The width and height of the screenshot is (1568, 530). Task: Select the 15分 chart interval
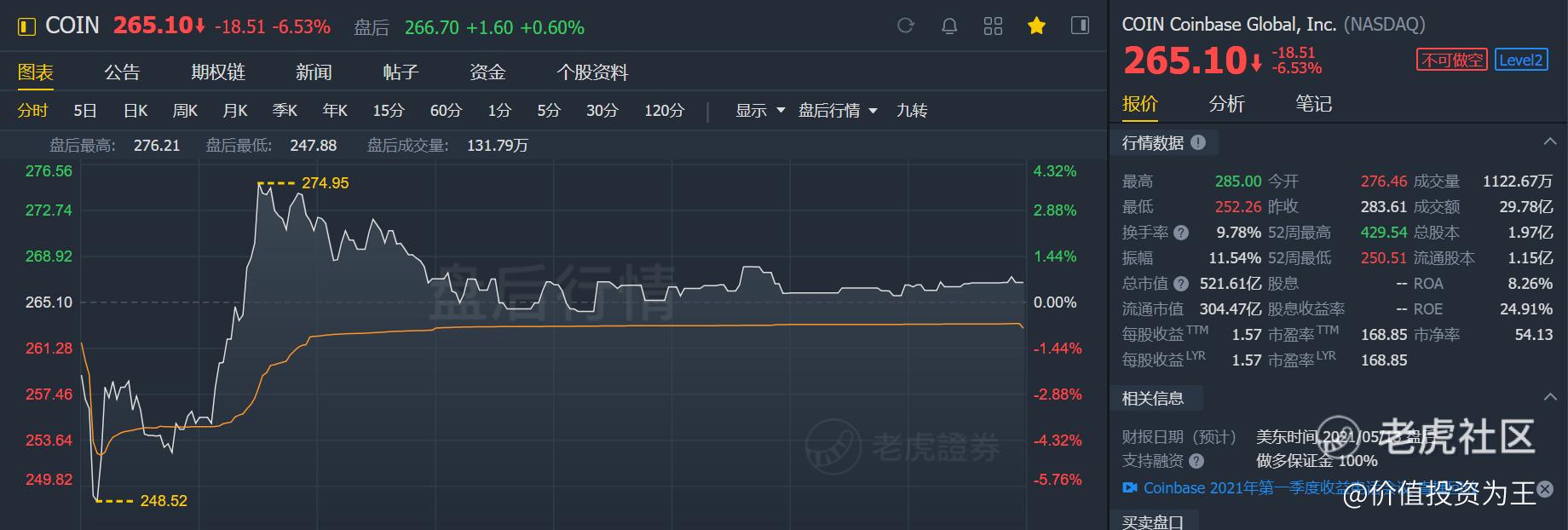coord(389,111)
